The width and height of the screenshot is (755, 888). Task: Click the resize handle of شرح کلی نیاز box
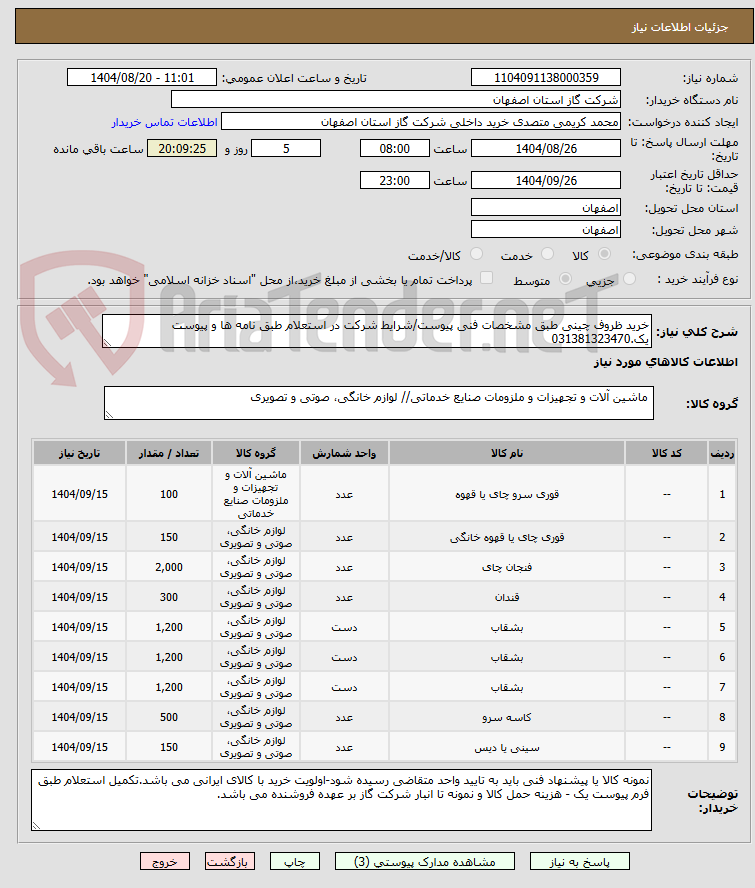106,343
